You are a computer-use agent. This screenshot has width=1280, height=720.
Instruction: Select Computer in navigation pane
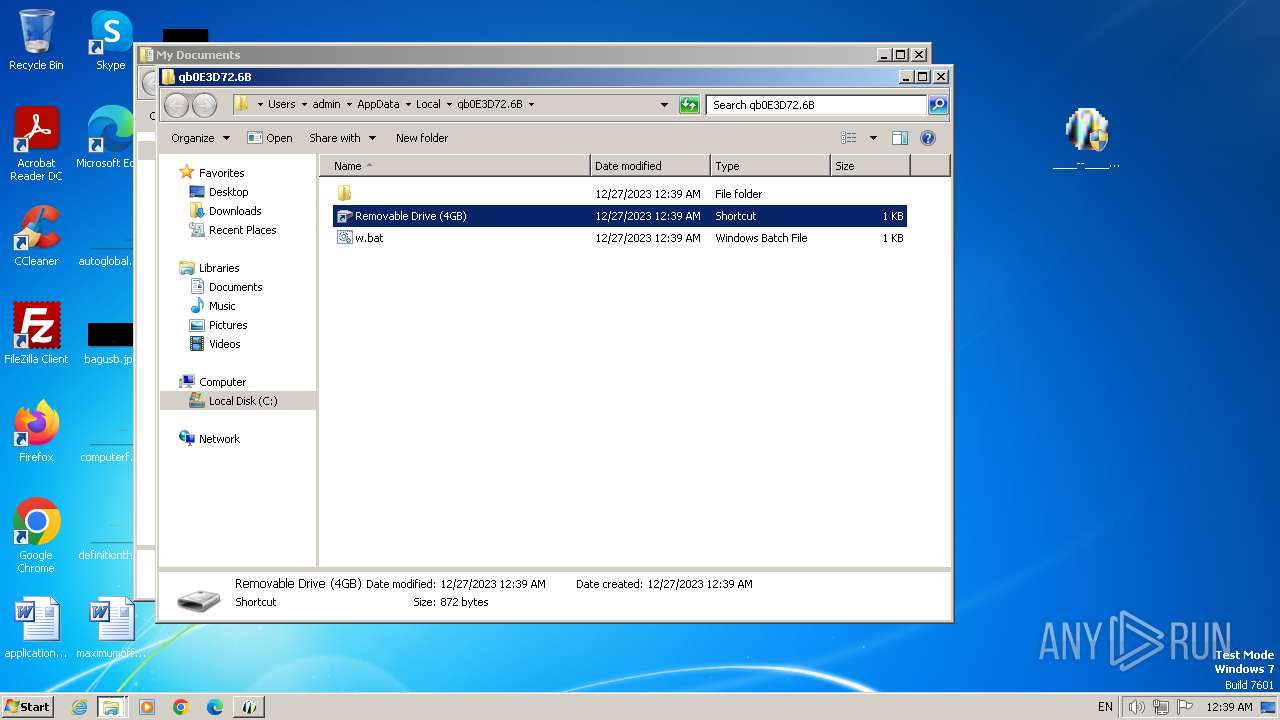pyautogui.click(x=222, y=382)
